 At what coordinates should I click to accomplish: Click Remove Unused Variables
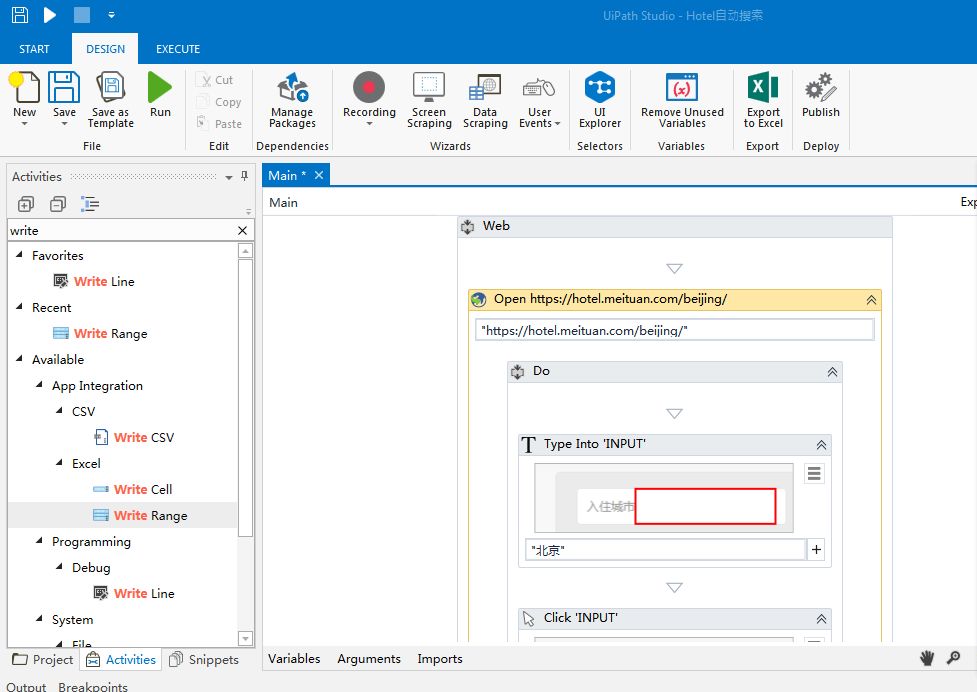pyautogui.click(x=682, y=100)
